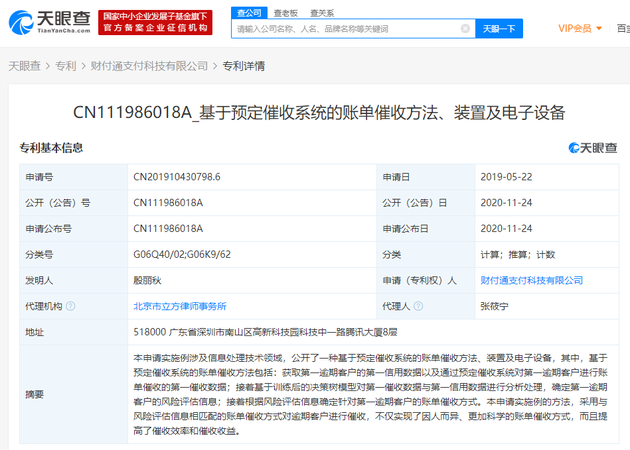Click the 摘要 abstract paragraph text
Screen dimensions: 630x450
tap(370, 395)
